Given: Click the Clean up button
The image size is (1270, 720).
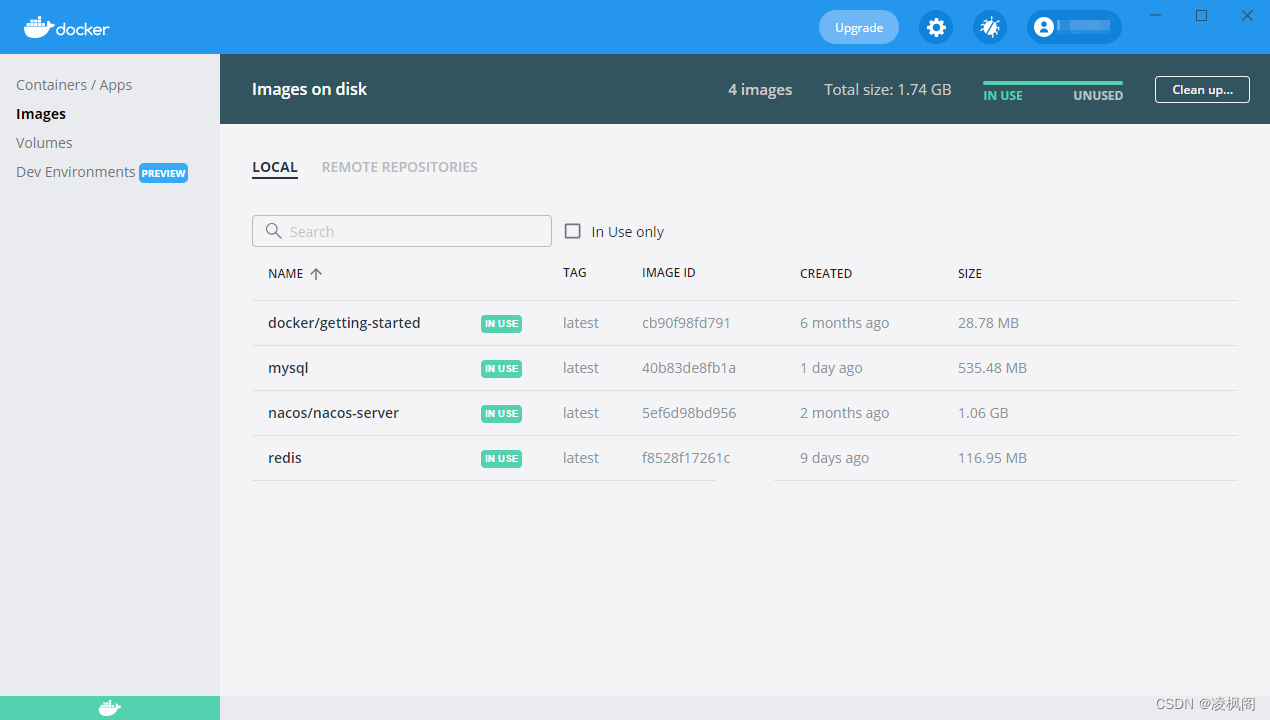Looking at the screenshot, I should click(1202, 89).
